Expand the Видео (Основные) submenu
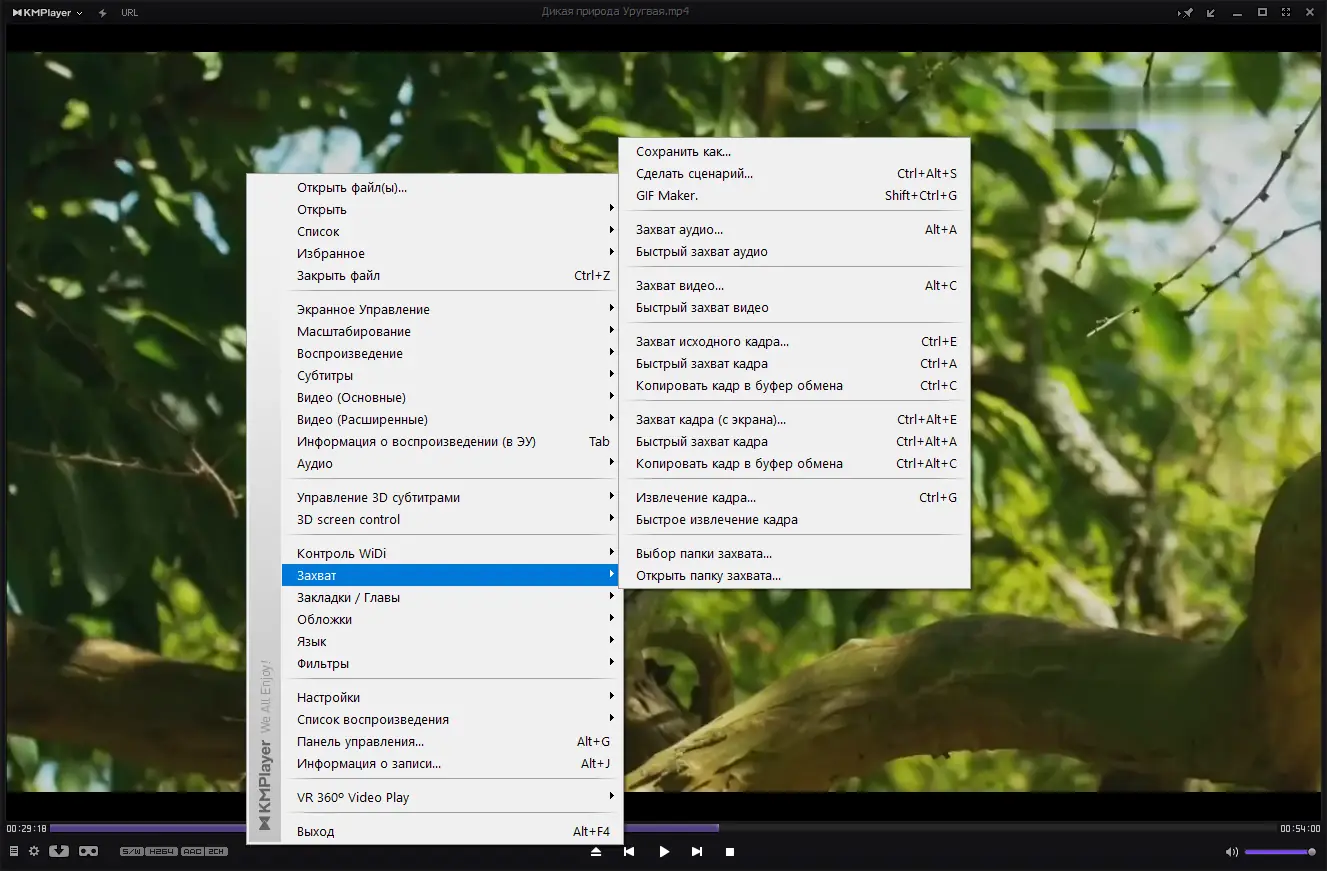 448,398
